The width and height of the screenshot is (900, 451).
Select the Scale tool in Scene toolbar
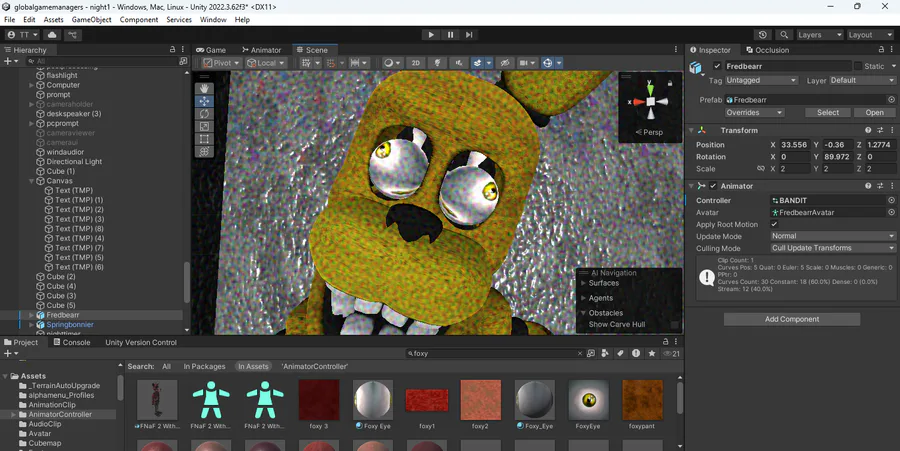click(205, 126)
